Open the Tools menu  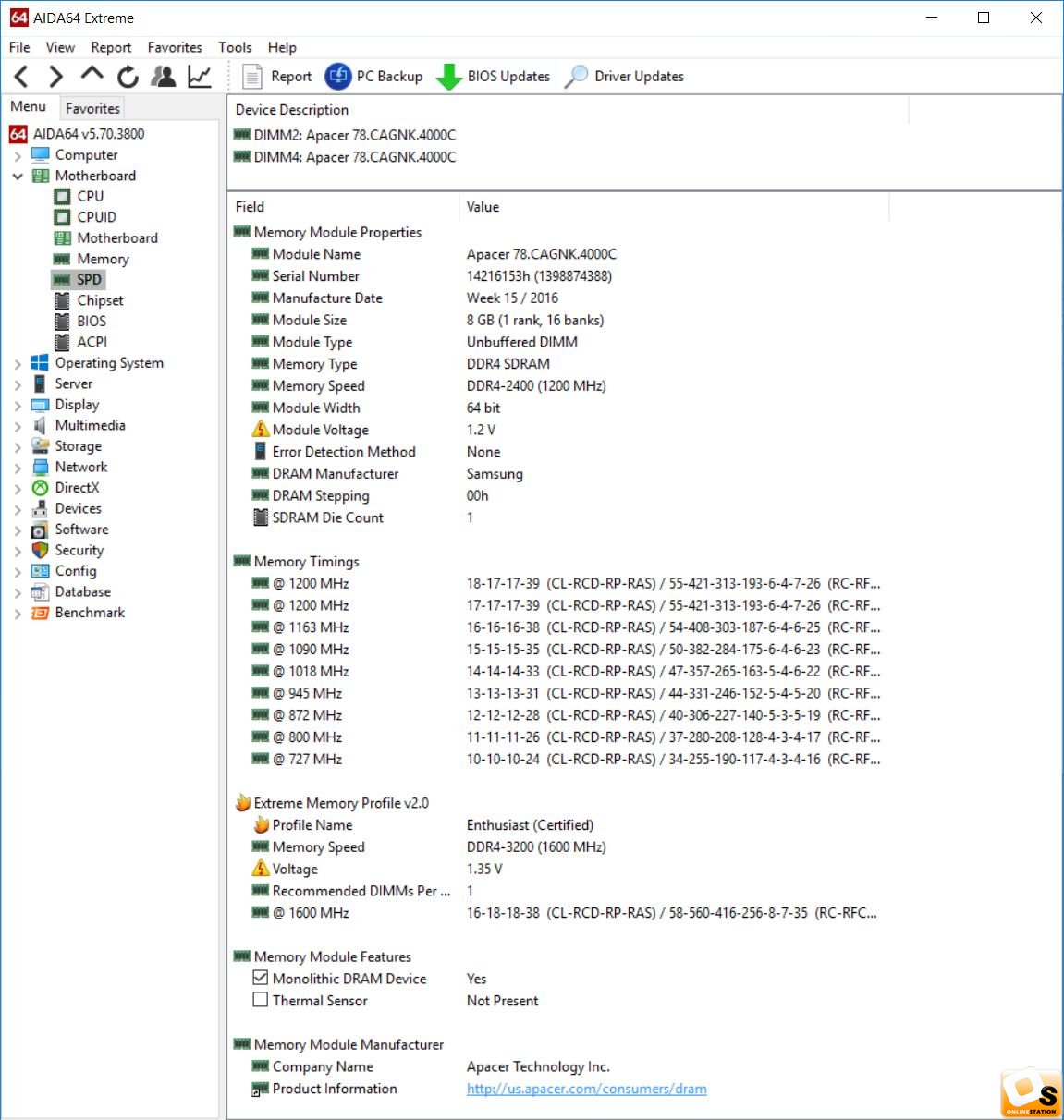point(235,47)
